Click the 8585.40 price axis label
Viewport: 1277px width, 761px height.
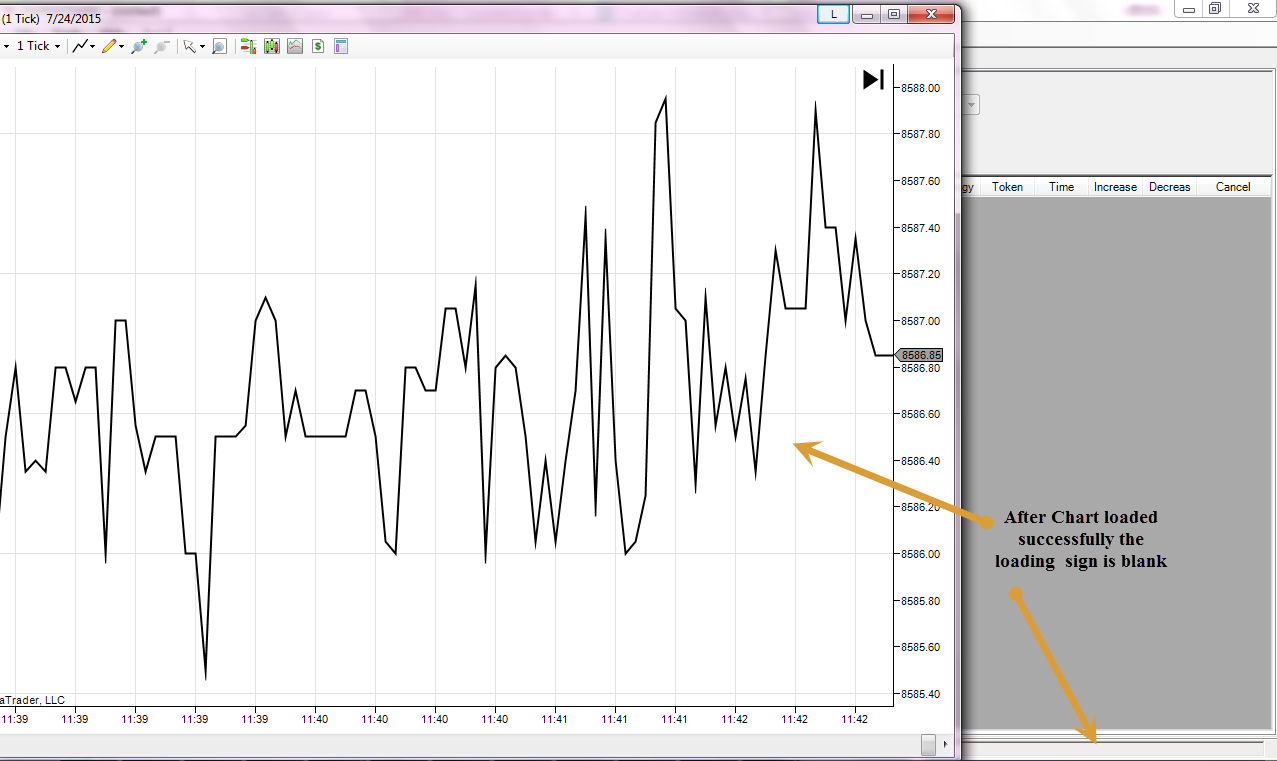pyautogui.click(x=920, y=694)
